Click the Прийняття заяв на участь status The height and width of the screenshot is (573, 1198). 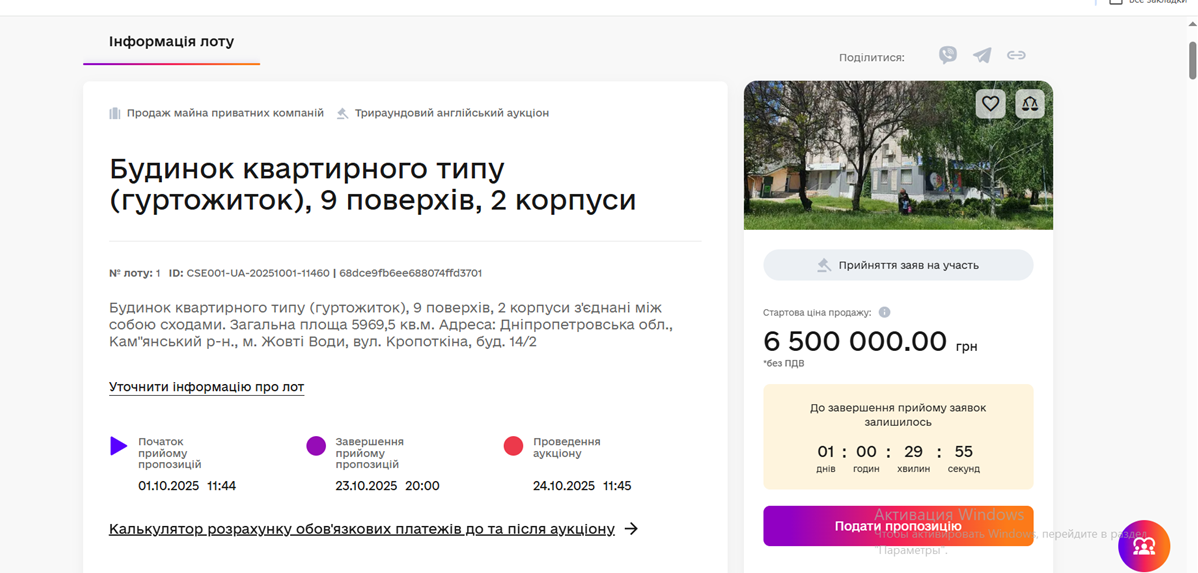897,265
